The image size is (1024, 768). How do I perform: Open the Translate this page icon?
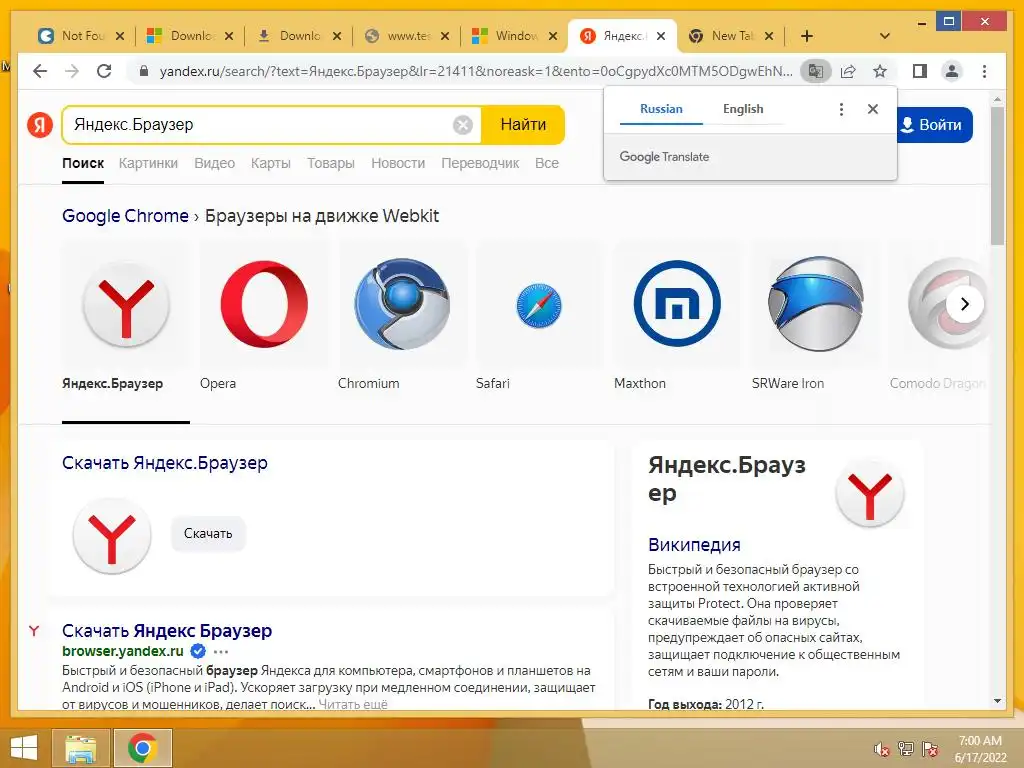[816, 71]
